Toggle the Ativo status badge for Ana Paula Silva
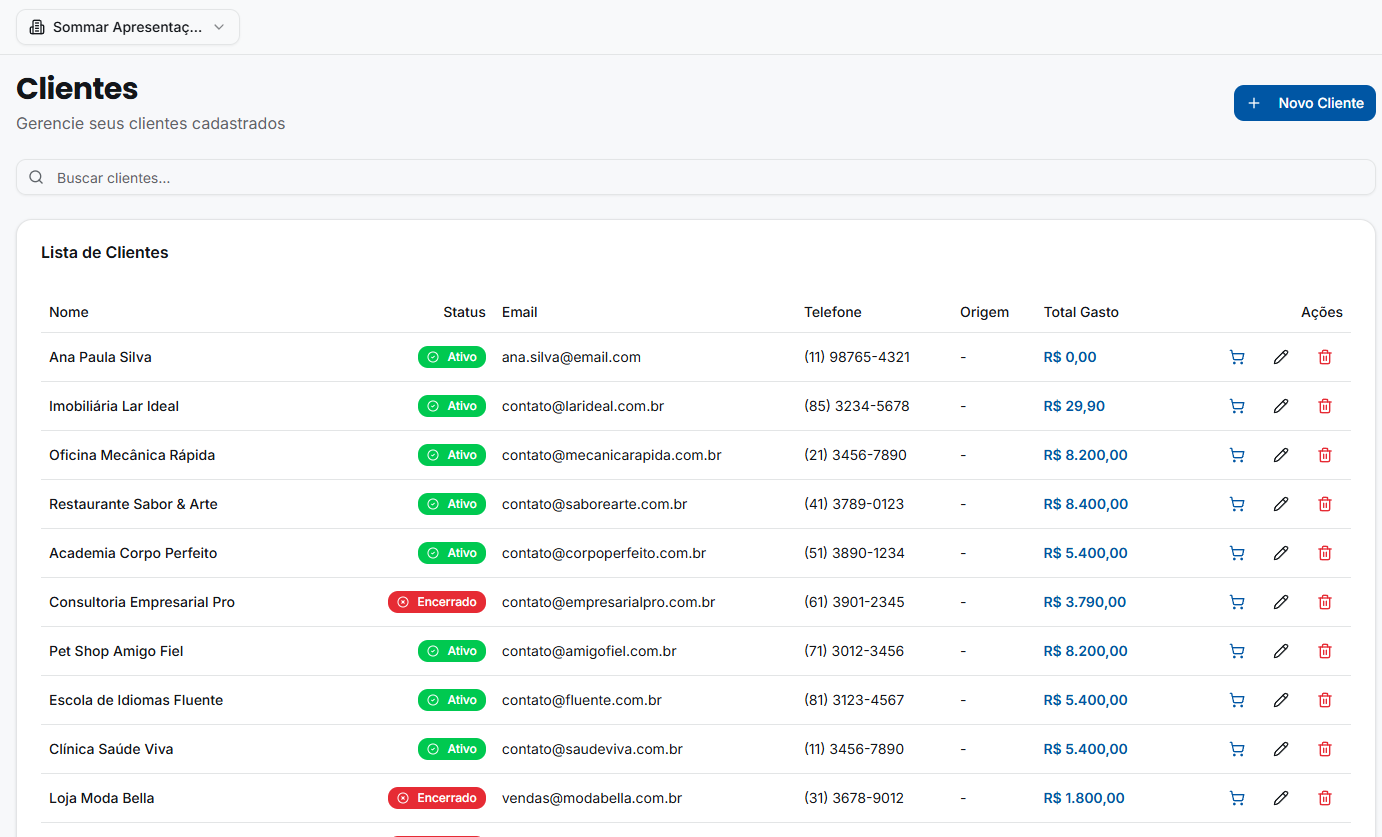 click(x=452, y=357)
